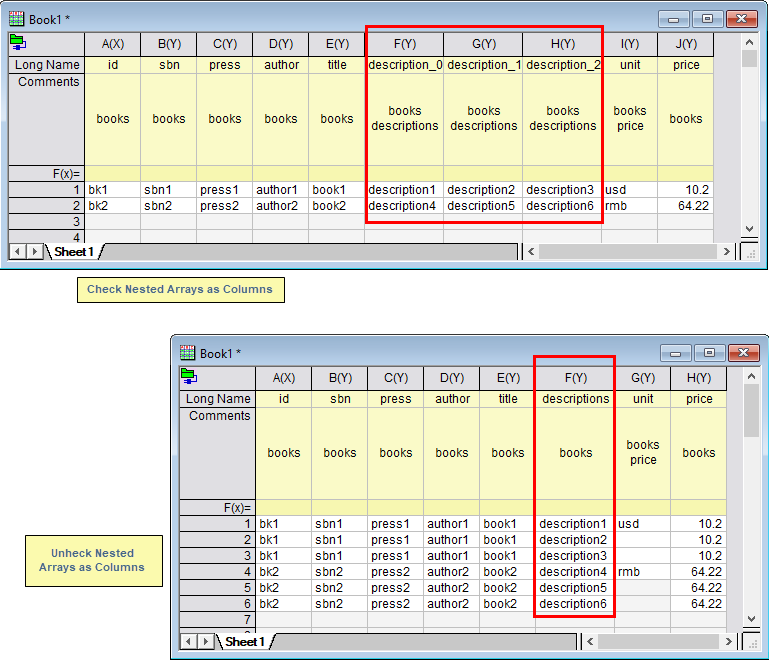Click the 'description_0' long name cell
769x661 pixels.
(x=405, y=65)
